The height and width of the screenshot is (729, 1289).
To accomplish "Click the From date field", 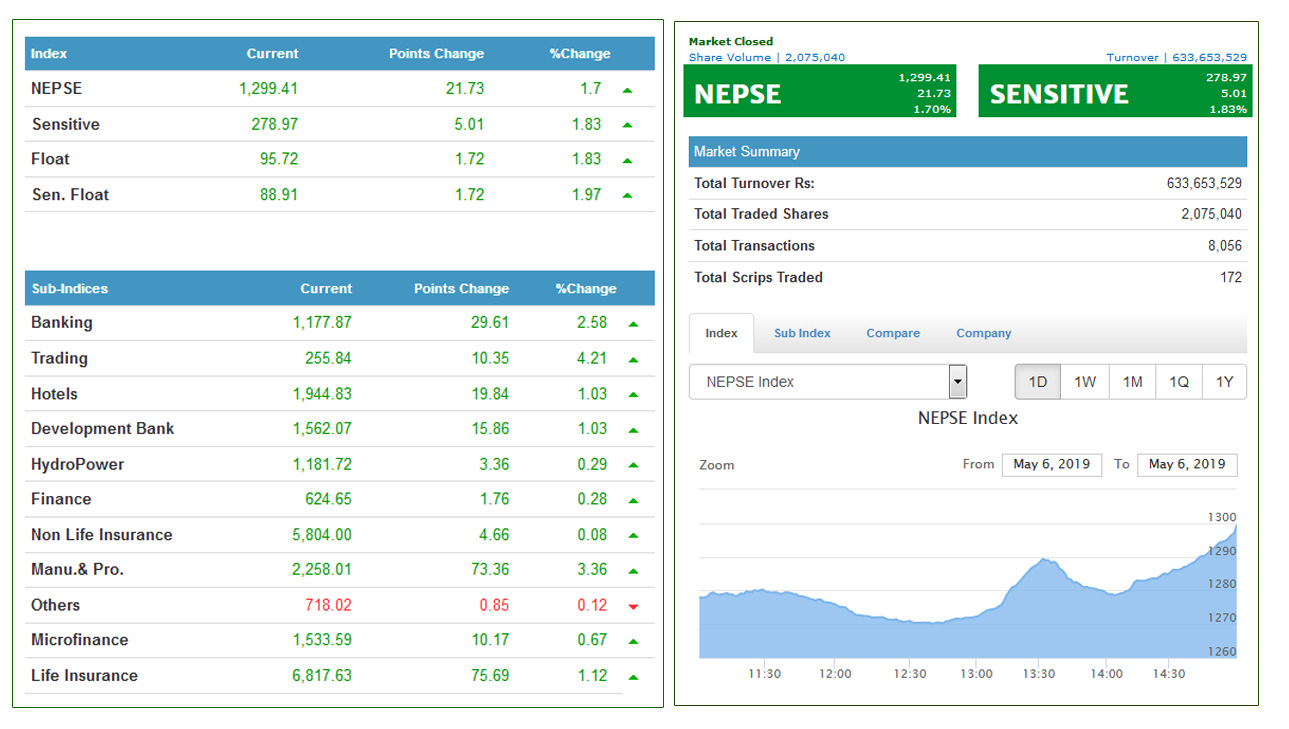I will [1052, 464].
